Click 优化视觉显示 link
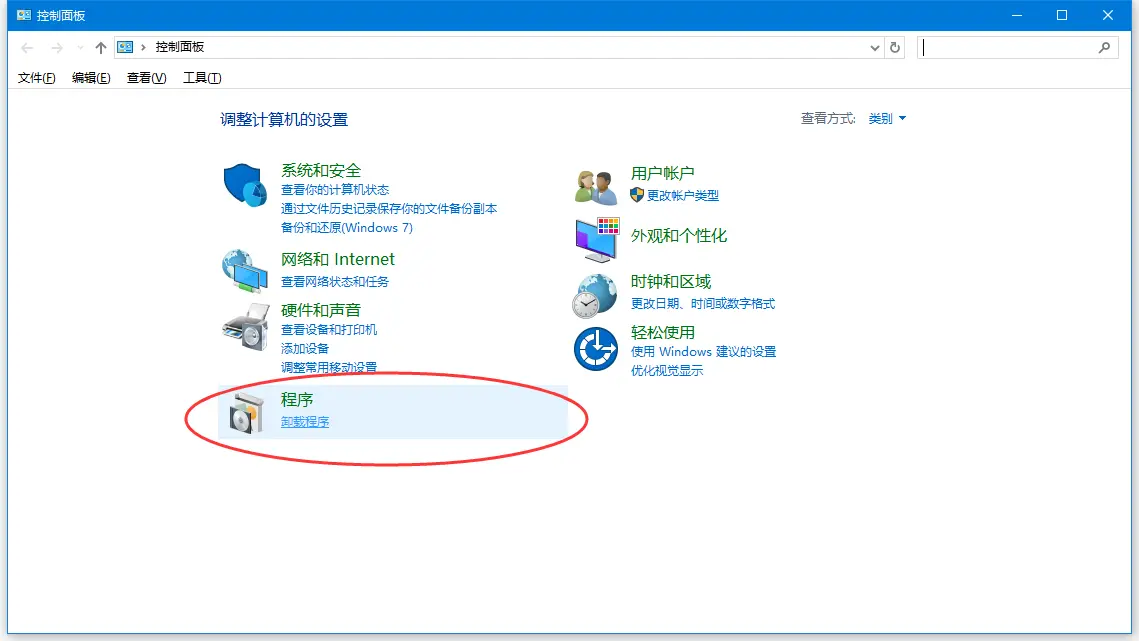 (667, 371)
